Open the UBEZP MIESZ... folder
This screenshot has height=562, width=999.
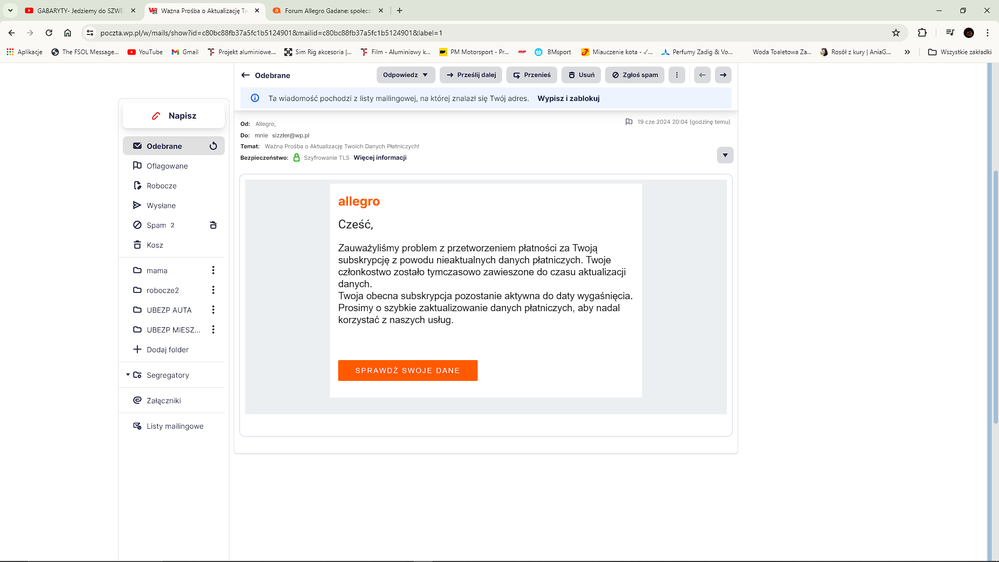click(173, 329)
